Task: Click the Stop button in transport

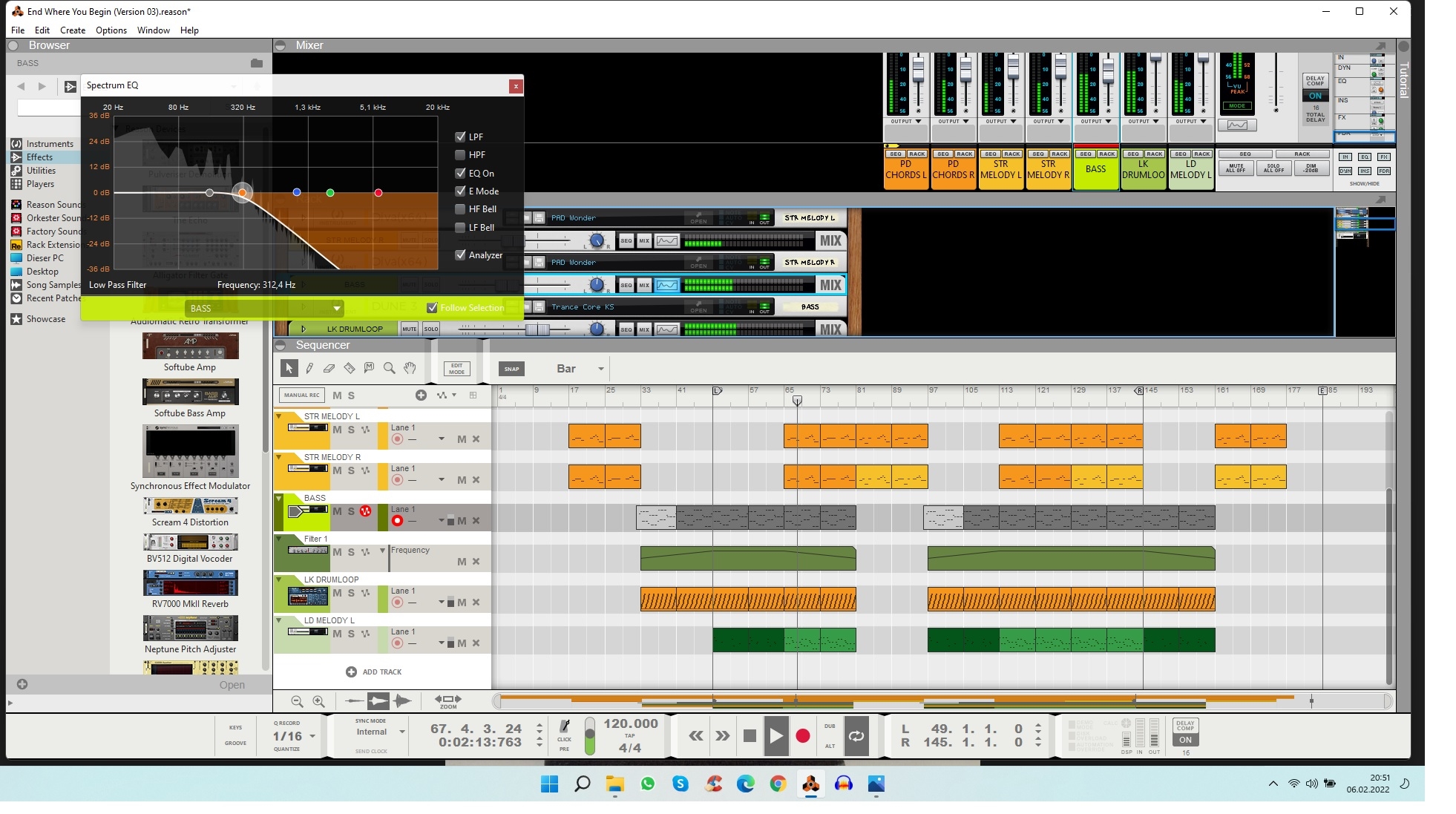Action: [750, 736]
